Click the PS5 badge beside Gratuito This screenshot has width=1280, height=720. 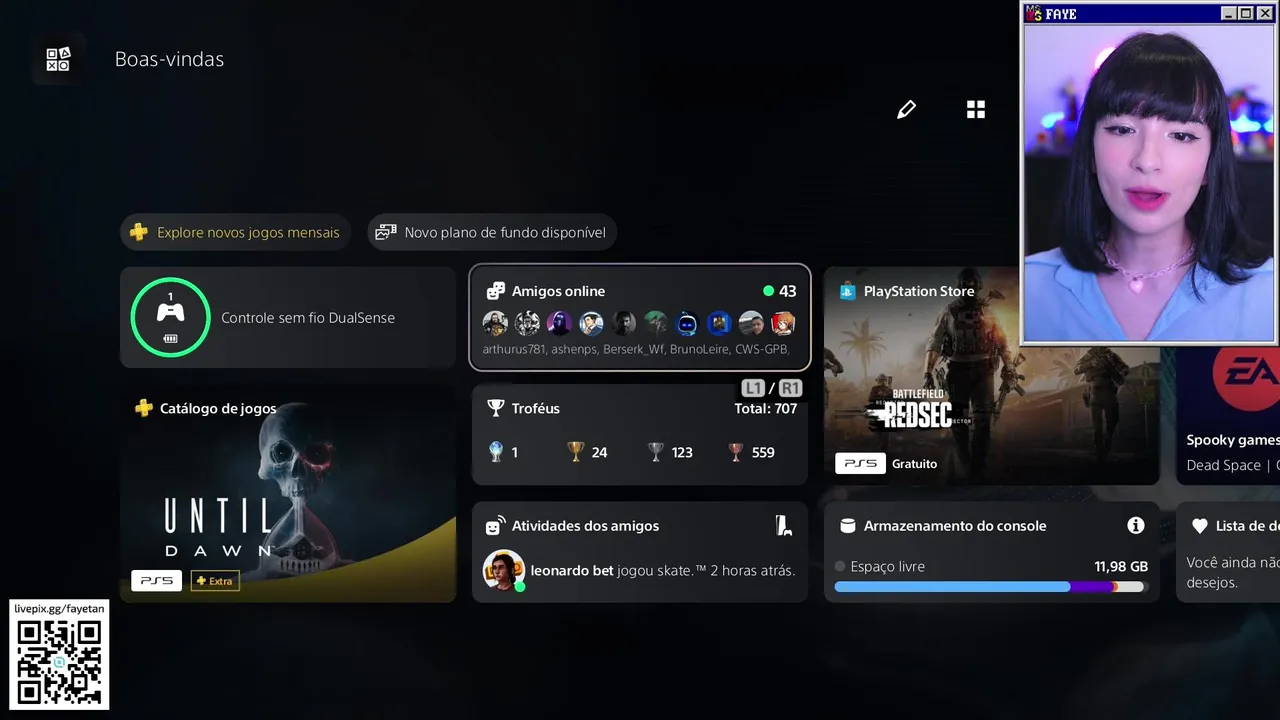click(x=860, y=463)
